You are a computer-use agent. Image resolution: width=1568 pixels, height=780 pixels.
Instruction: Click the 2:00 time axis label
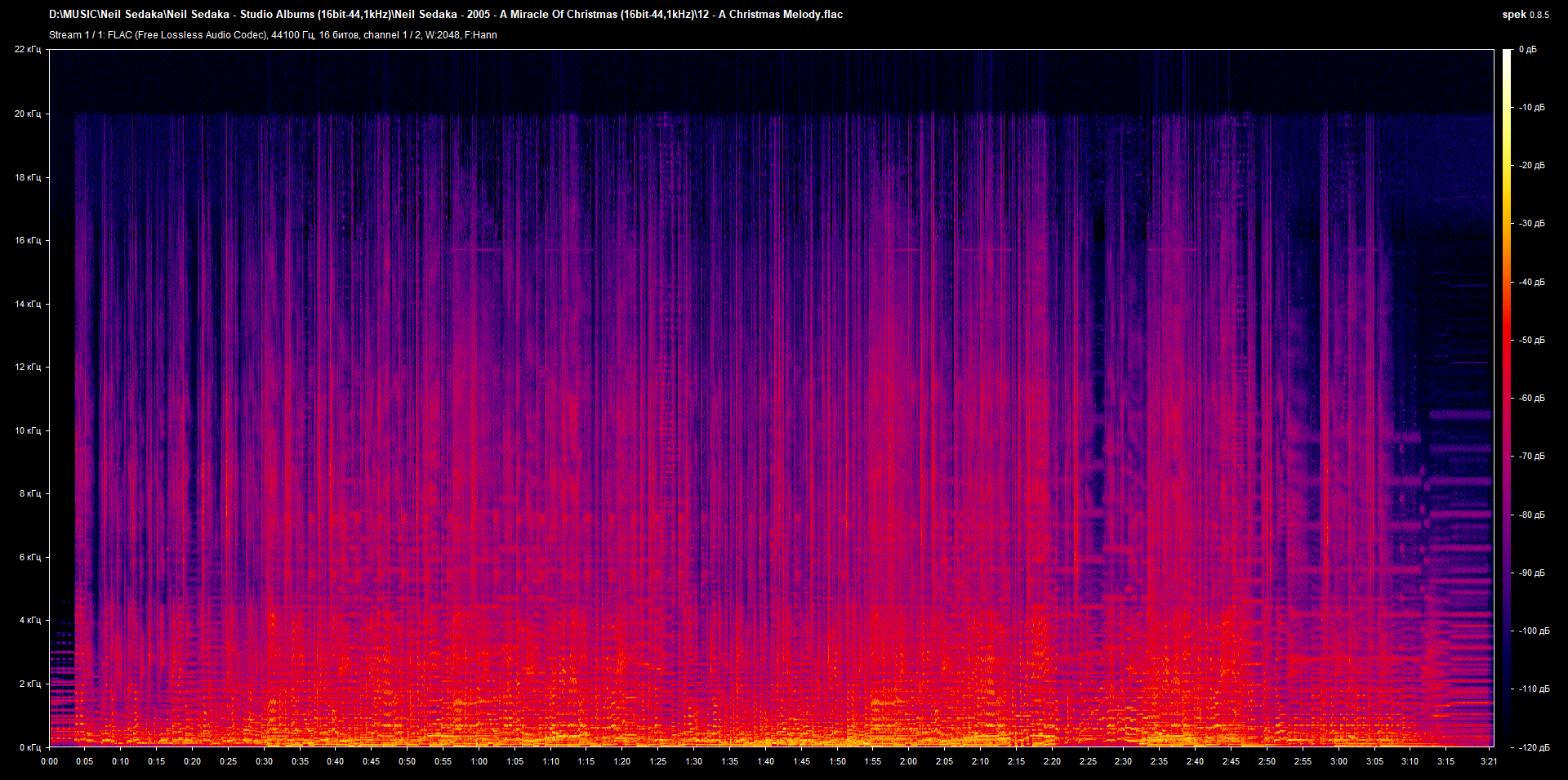(908, 761)
